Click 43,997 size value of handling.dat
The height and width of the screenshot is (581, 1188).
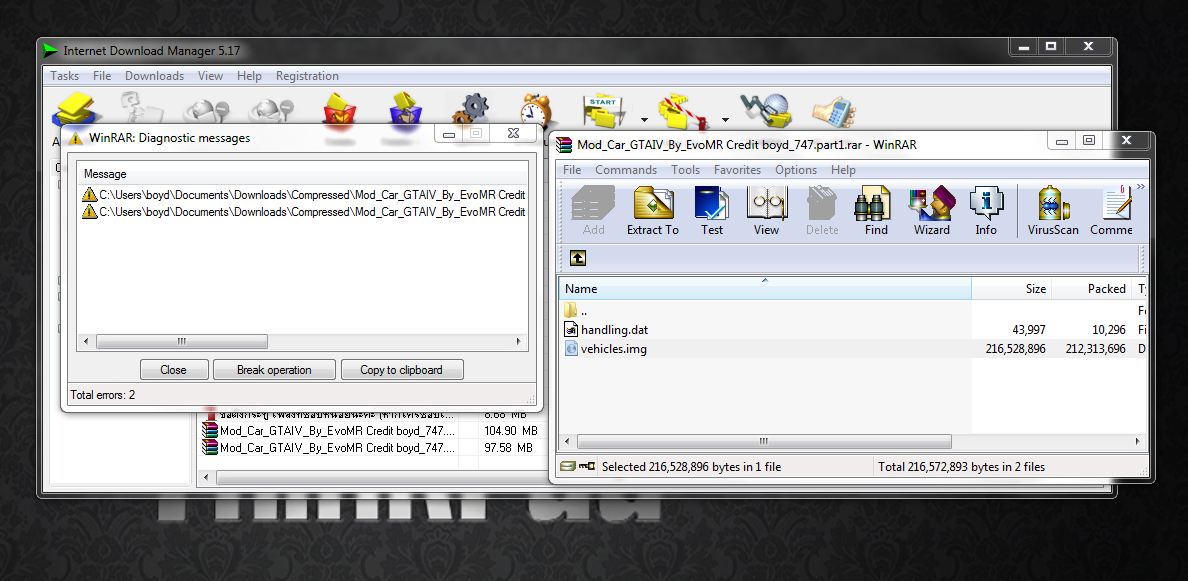click(x=1029, y=330)
